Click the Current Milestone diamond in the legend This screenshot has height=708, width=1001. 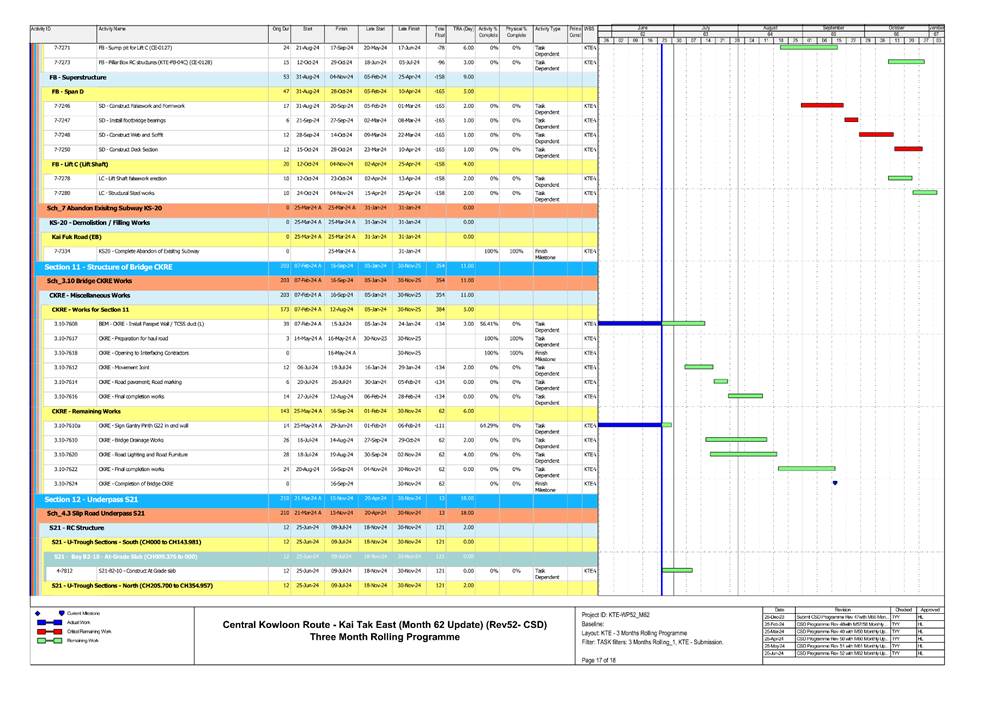37,613
